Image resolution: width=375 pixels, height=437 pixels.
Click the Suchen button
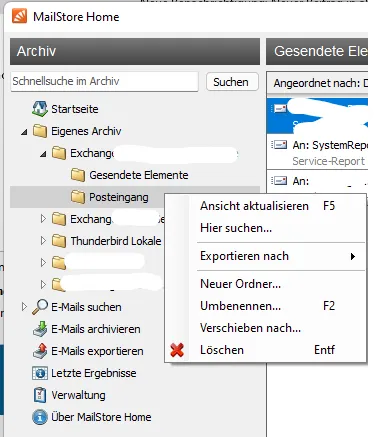tap(232, 82)
